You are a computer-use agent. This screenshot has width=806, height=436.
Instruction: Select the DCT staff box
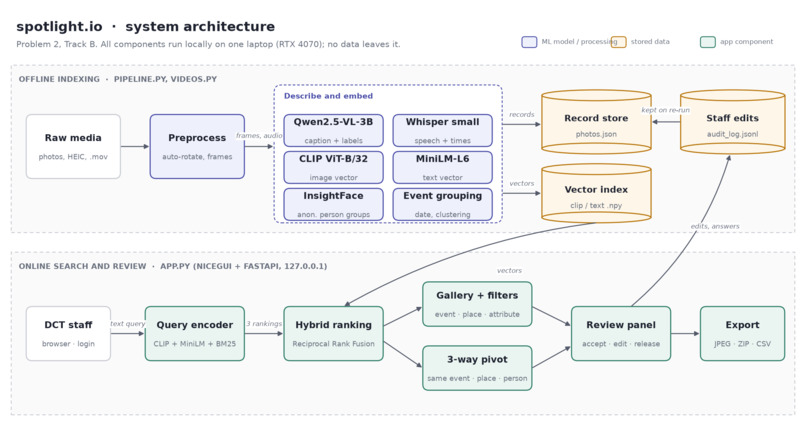(x=68, y=334)
